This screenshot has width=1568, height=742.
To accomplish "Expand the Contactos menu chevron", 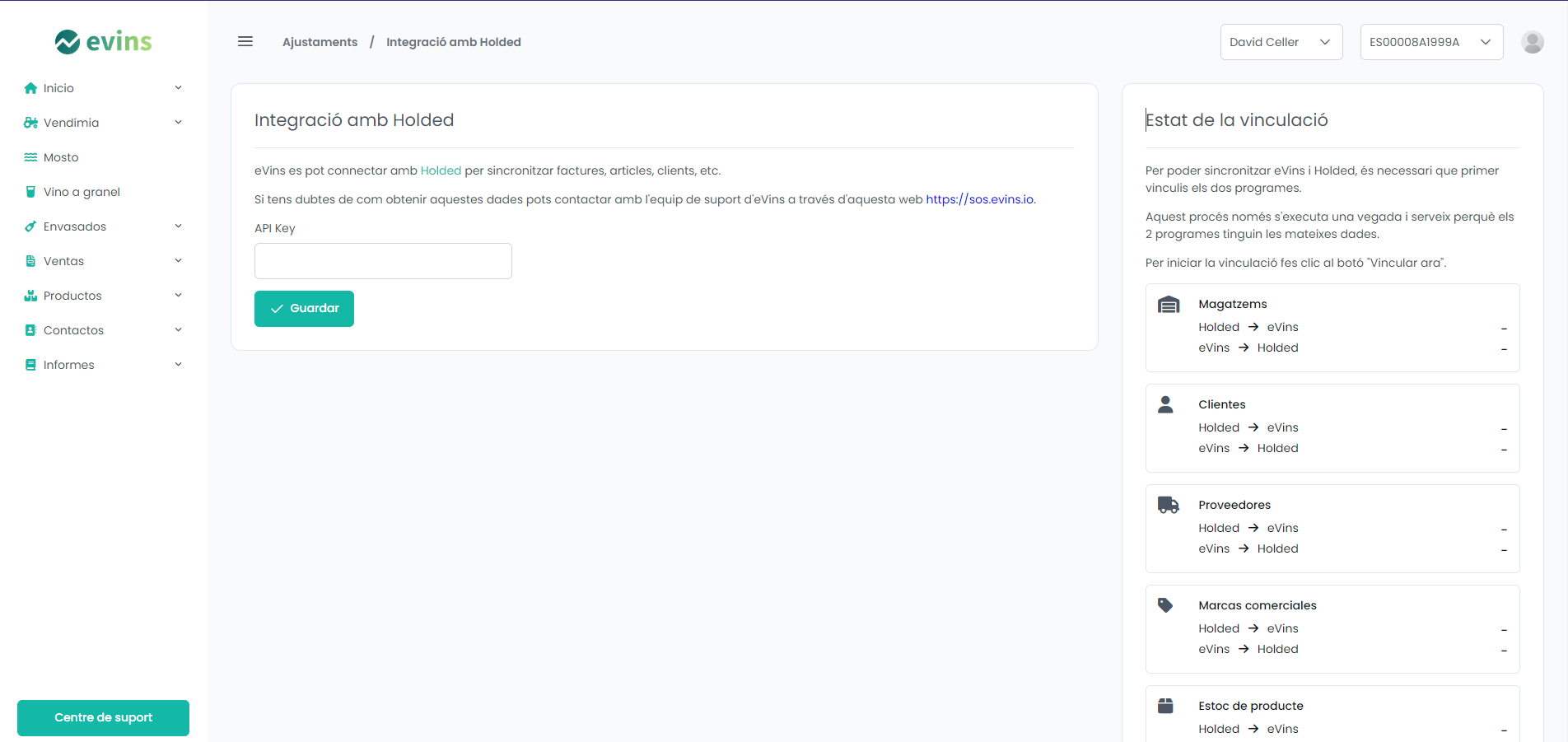I will (x=178, y=330).
